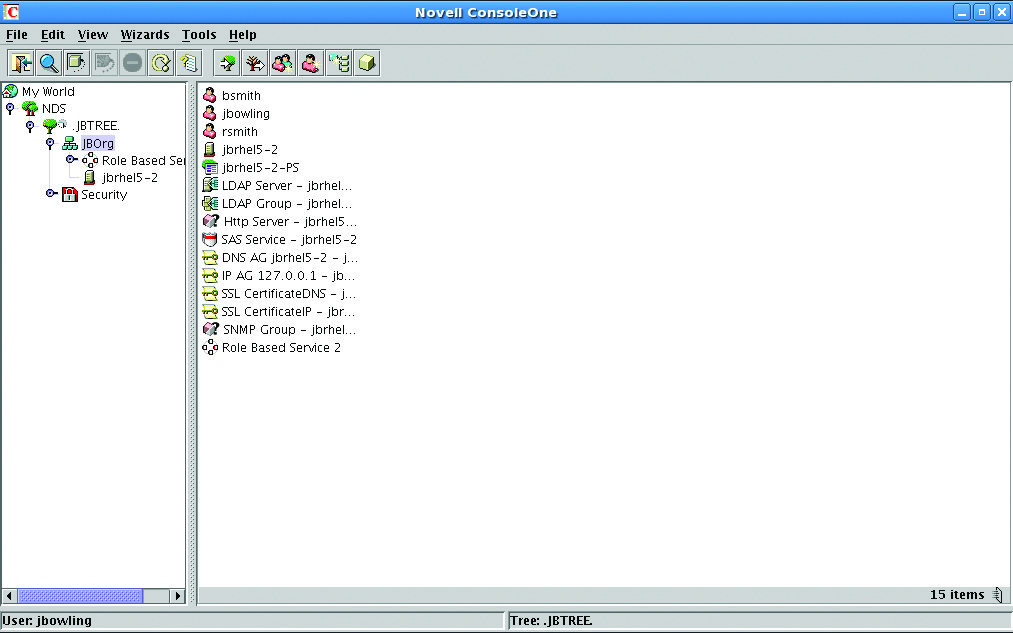This screenshot has width=1013, height=633.
Task: Click the left pane horizontal scrollbar thumb
Action: coord(80,596)
